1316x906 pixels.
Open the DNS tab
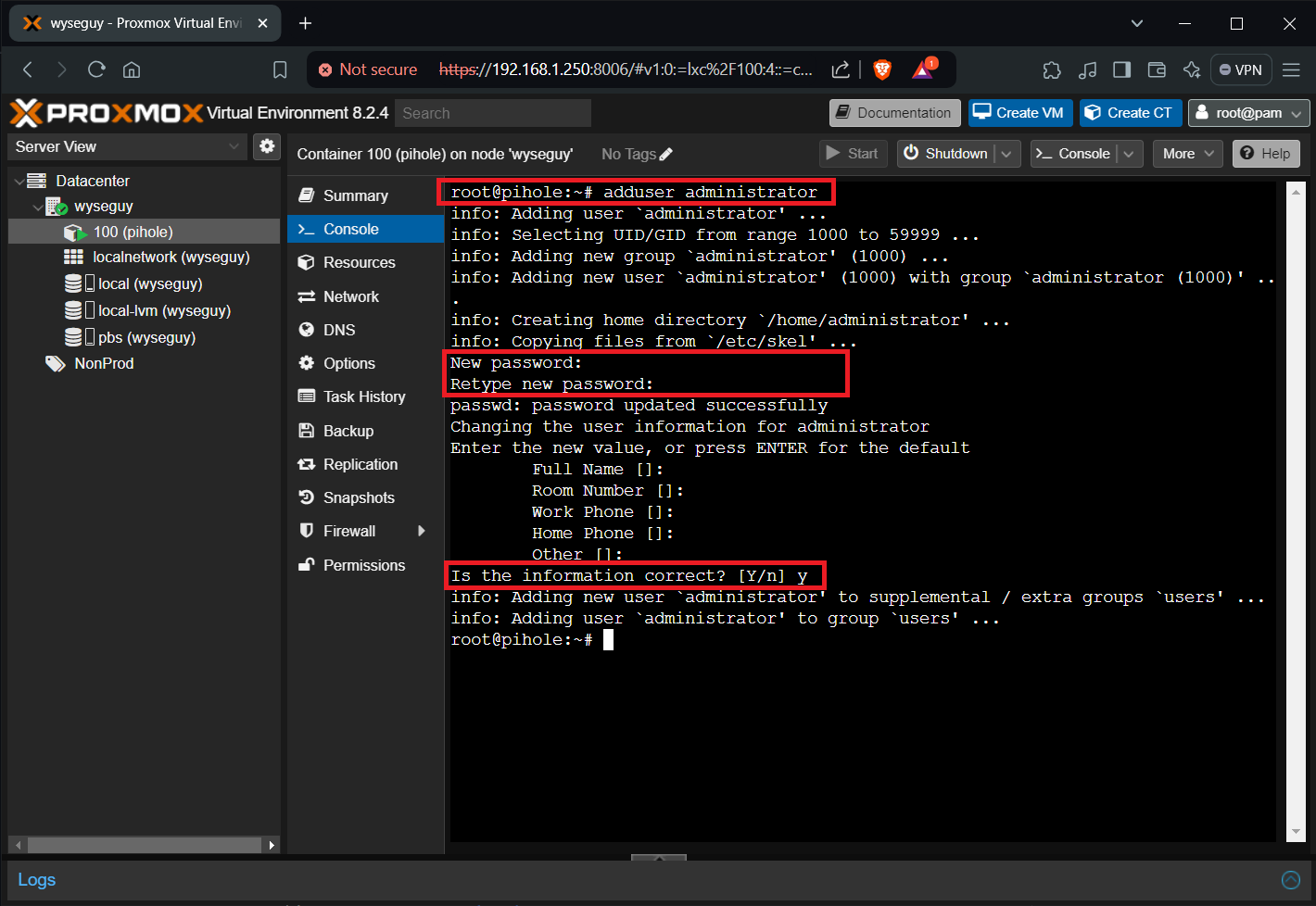366,330
